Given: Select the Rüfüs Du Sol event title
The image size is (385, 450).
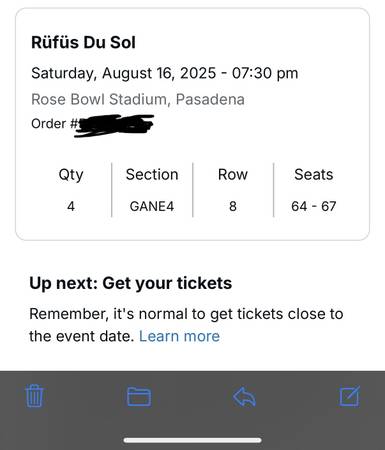Looking at the screenshot, I should tap(83, 42).
